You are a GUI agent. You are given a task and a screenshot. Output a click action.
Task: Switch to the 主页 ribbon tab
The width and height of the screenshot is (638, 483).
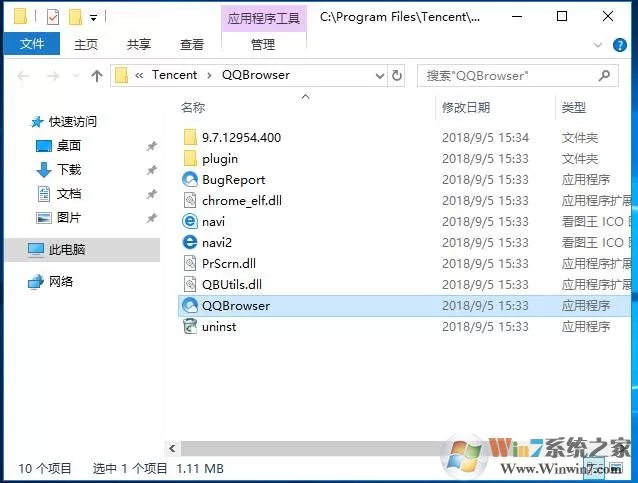[86, 44]
